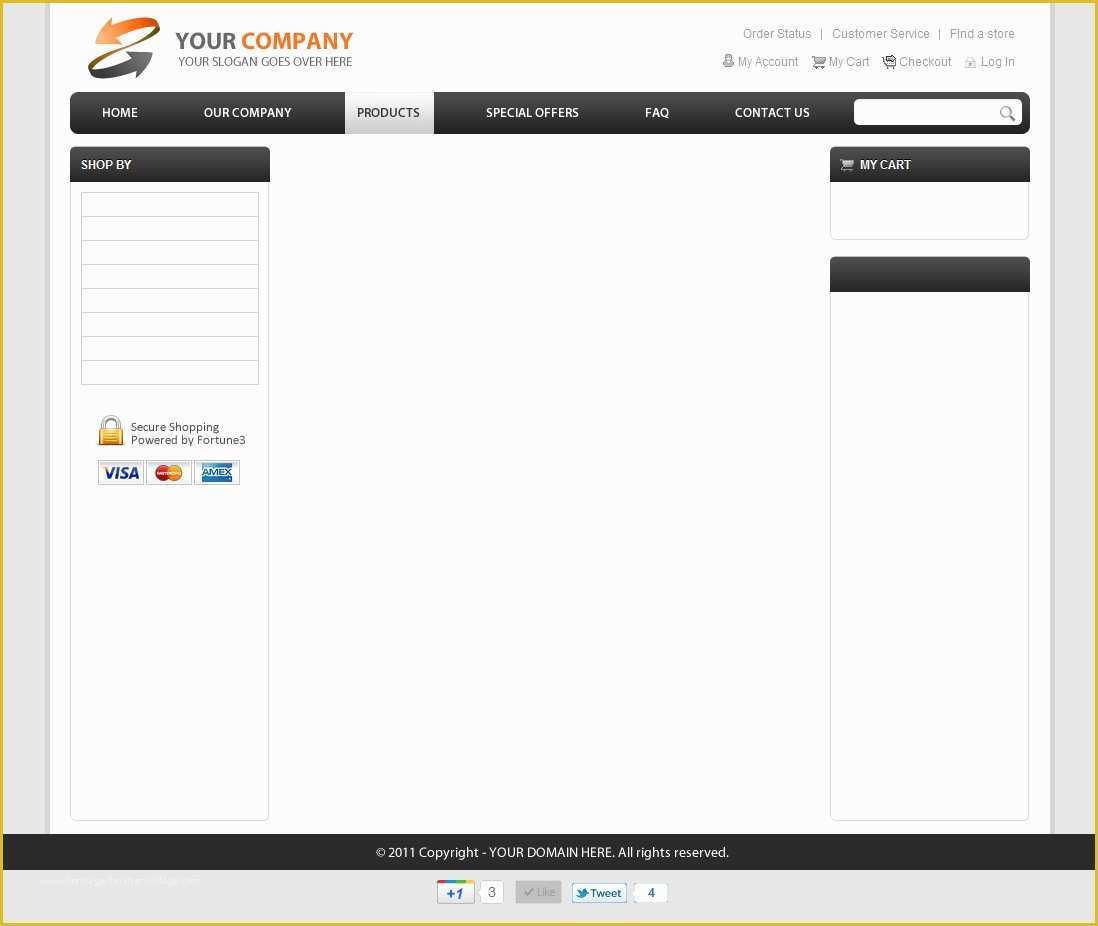The image size is (1098, 926).
Task: Click the Find a store link
Action: point(982,34)
